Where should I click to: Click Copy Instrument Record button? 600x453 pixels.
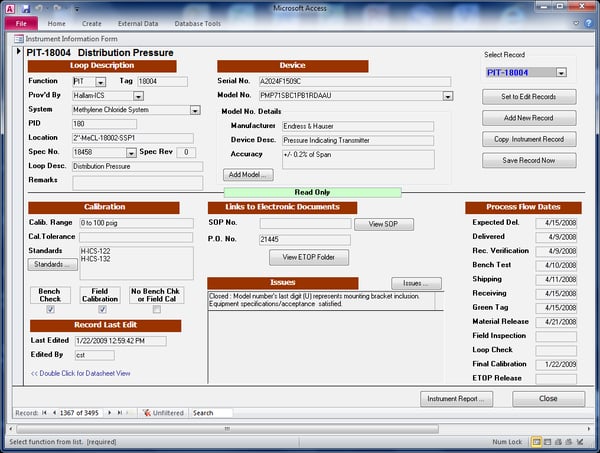[529, 139]
